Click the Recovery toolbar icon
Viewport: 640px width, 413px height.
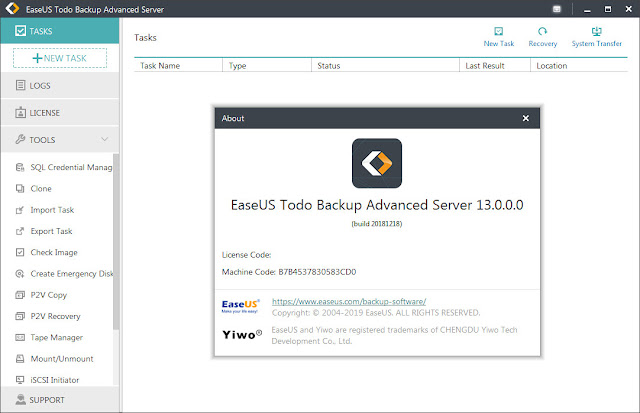[542, 31]
